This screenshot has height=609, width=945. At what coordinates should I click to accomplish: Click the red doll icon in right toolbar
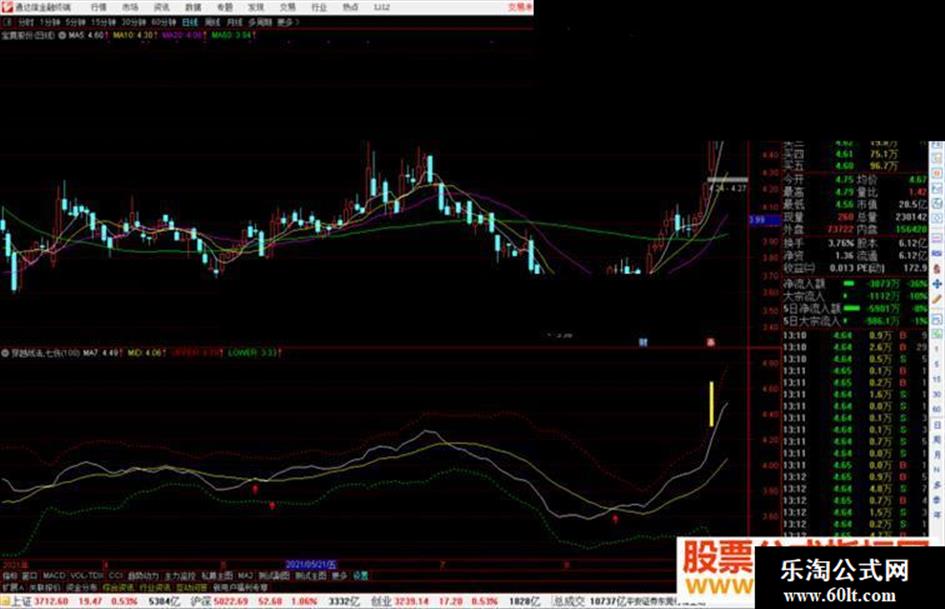937,267
